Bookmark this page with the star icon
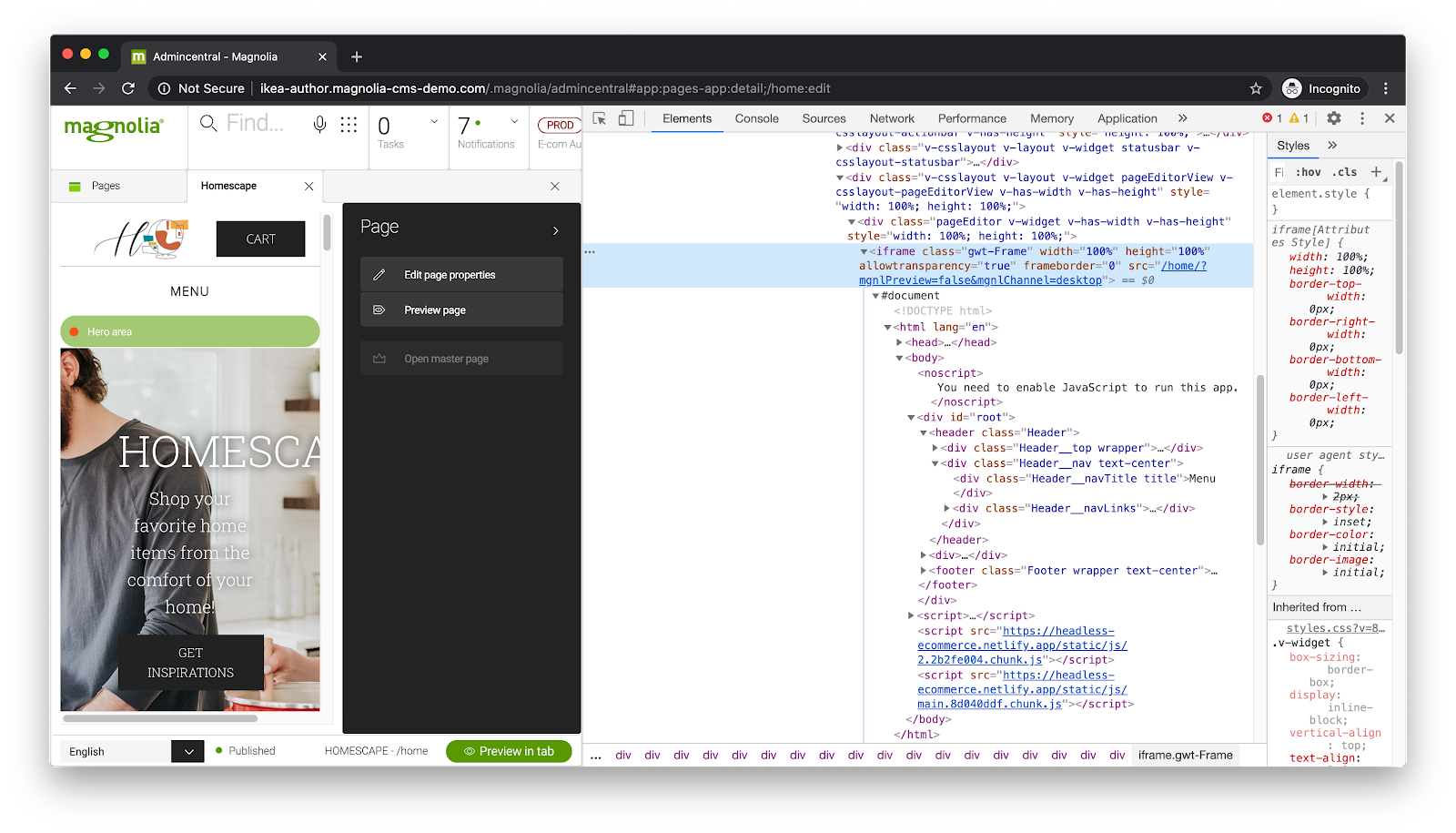 1256,88
